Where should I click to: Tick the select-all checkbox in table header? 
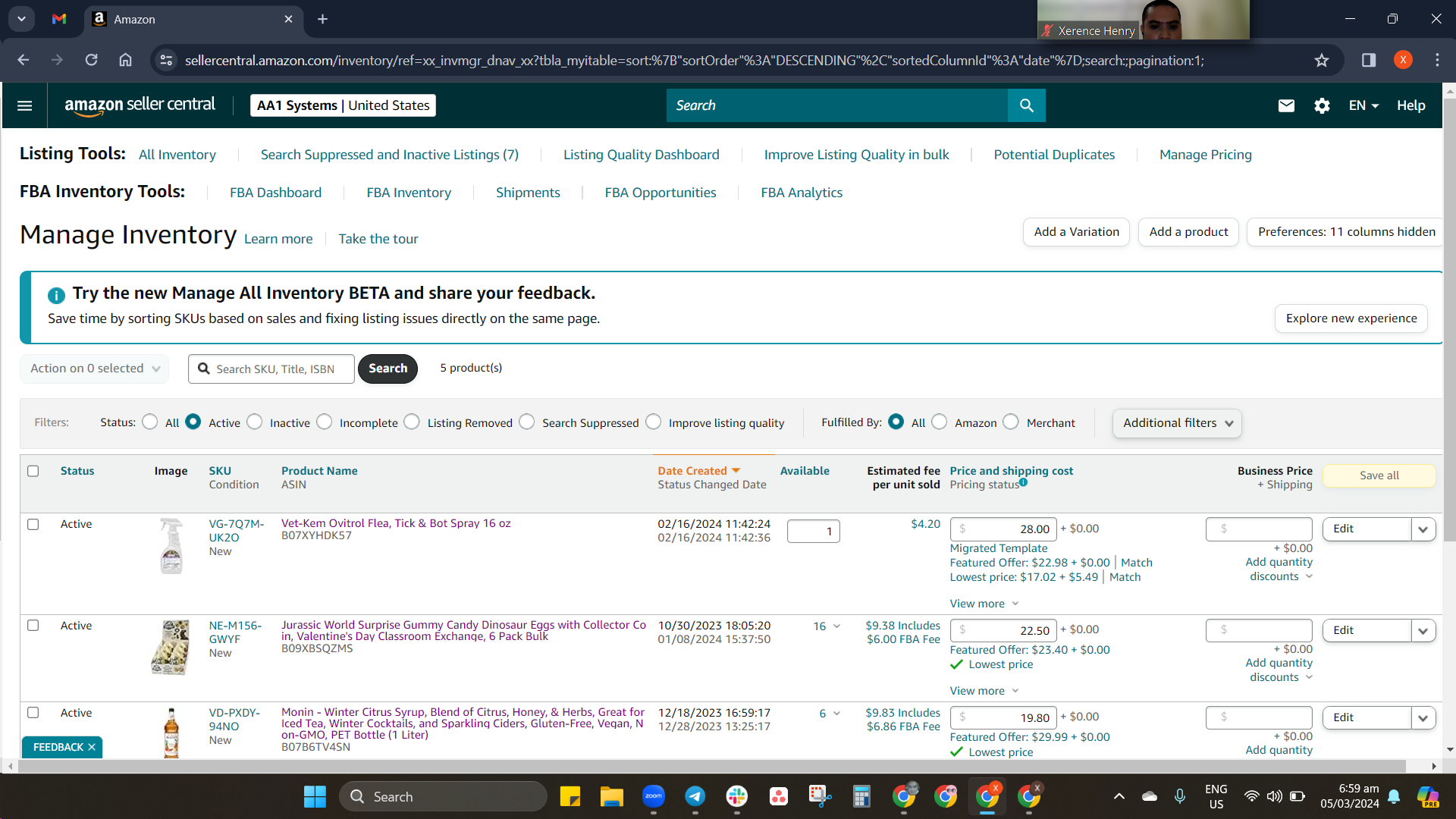point(33,471)
